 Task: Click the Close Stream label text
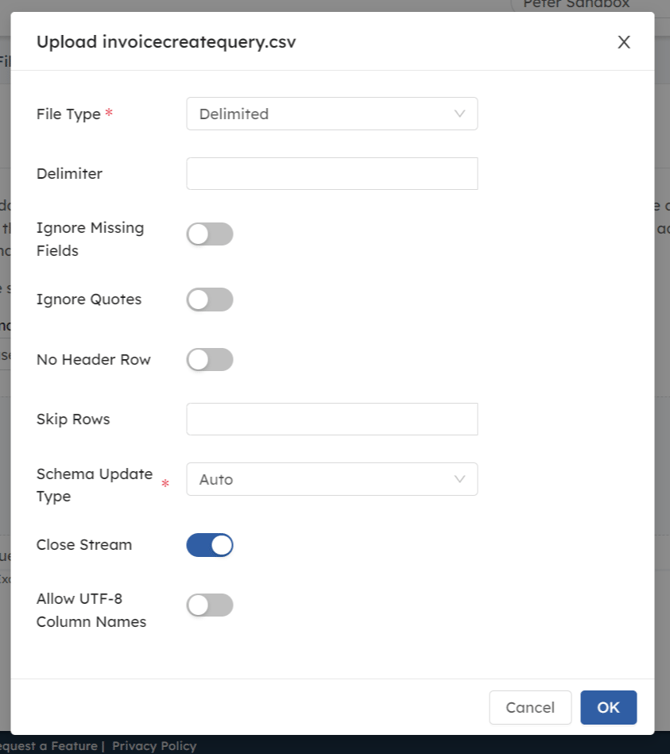pyautogui.click(x=84, y=545)
